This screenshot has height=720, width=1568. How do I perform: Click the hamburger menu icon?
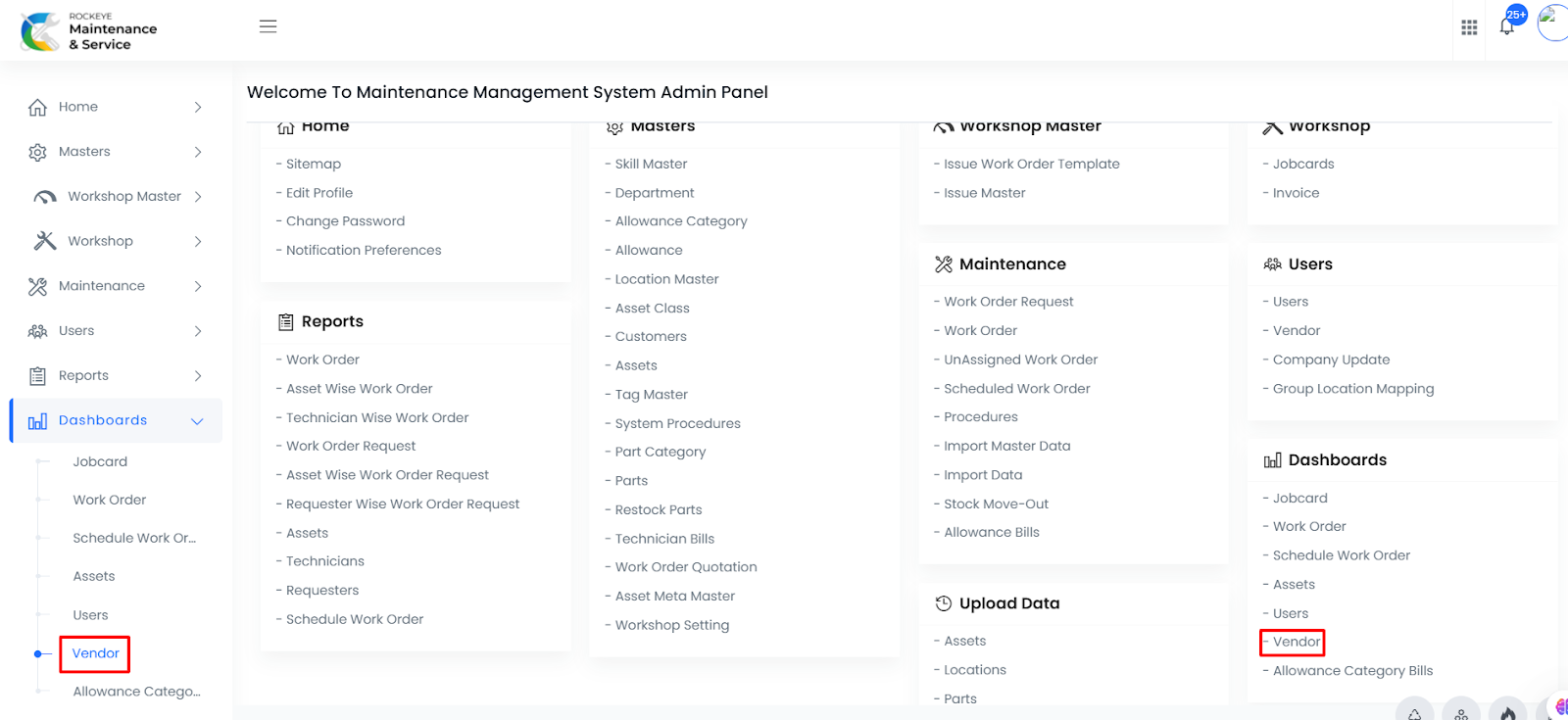click(x=268, y=26)
